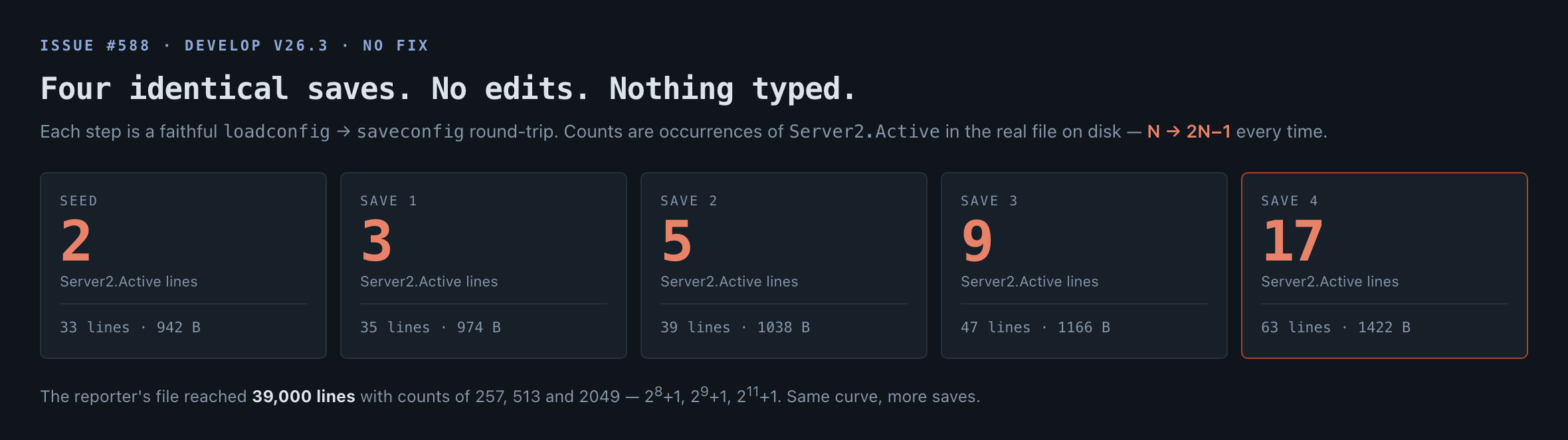Click the ISSUE #588 header label
Viewport: 1568px width, 440px height.
click(95, 45)
